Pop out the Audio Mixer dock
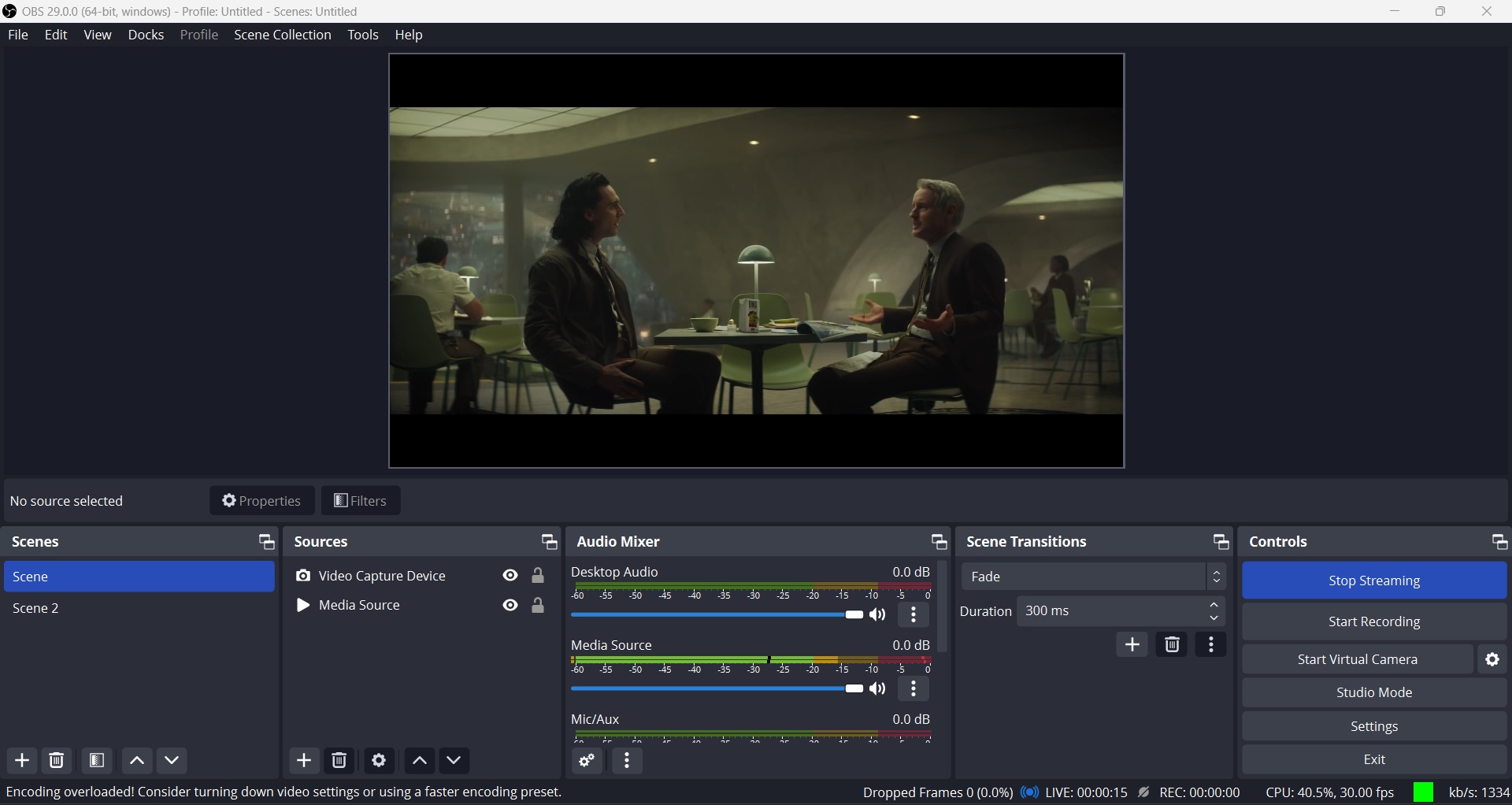 click(x=939, y=542)
